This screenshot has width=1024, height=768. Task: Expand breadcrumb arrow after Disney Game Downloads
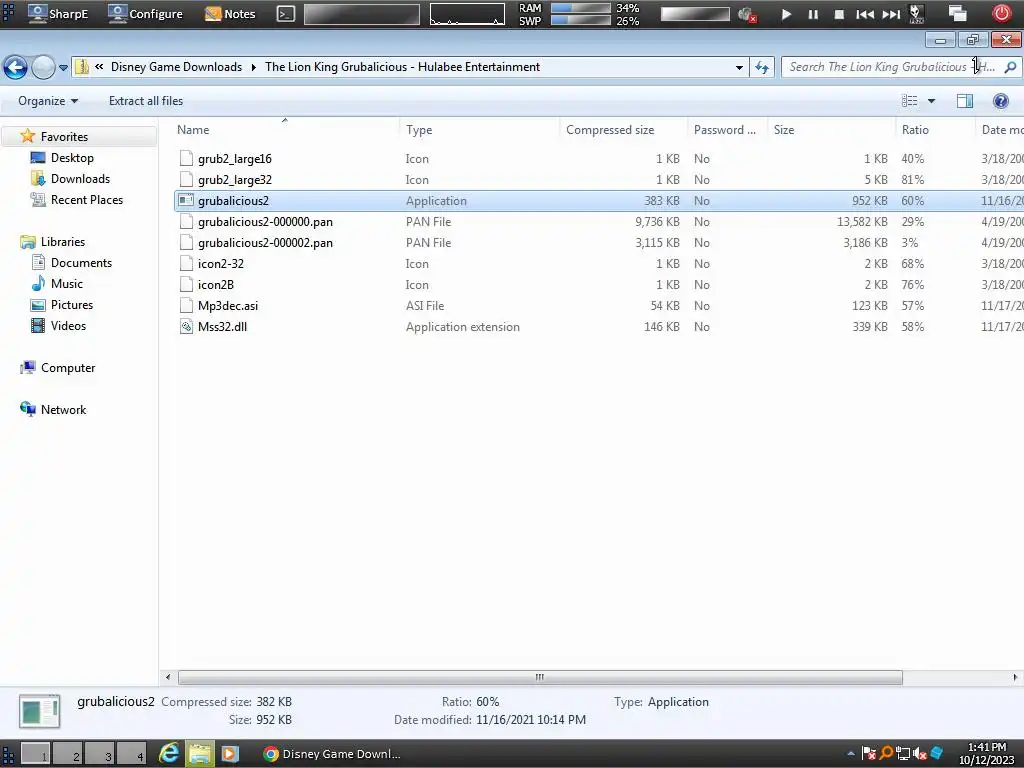253,67
